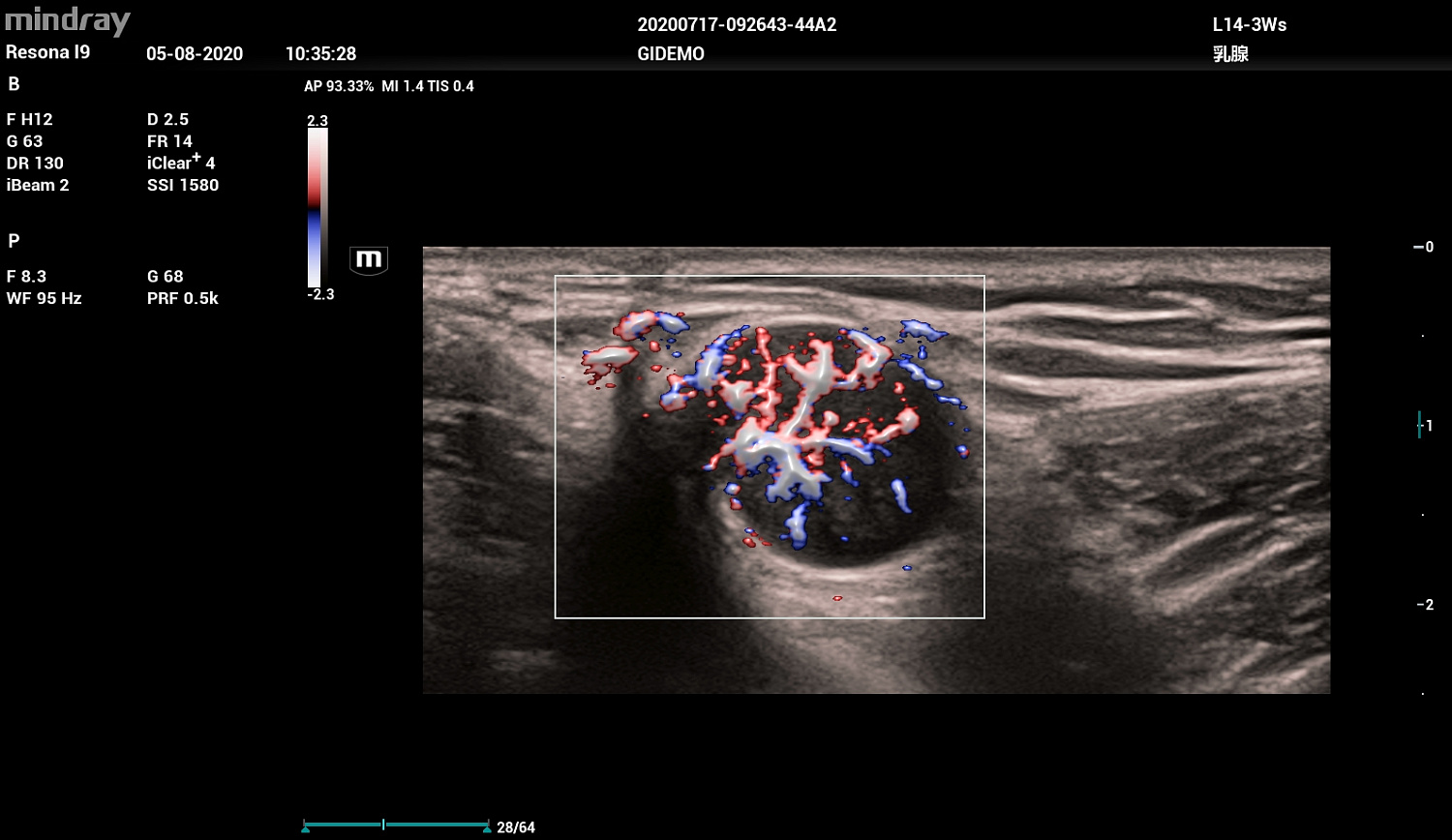
Task: Select the focus position marker on depth scale
Action: (1420, 425)
